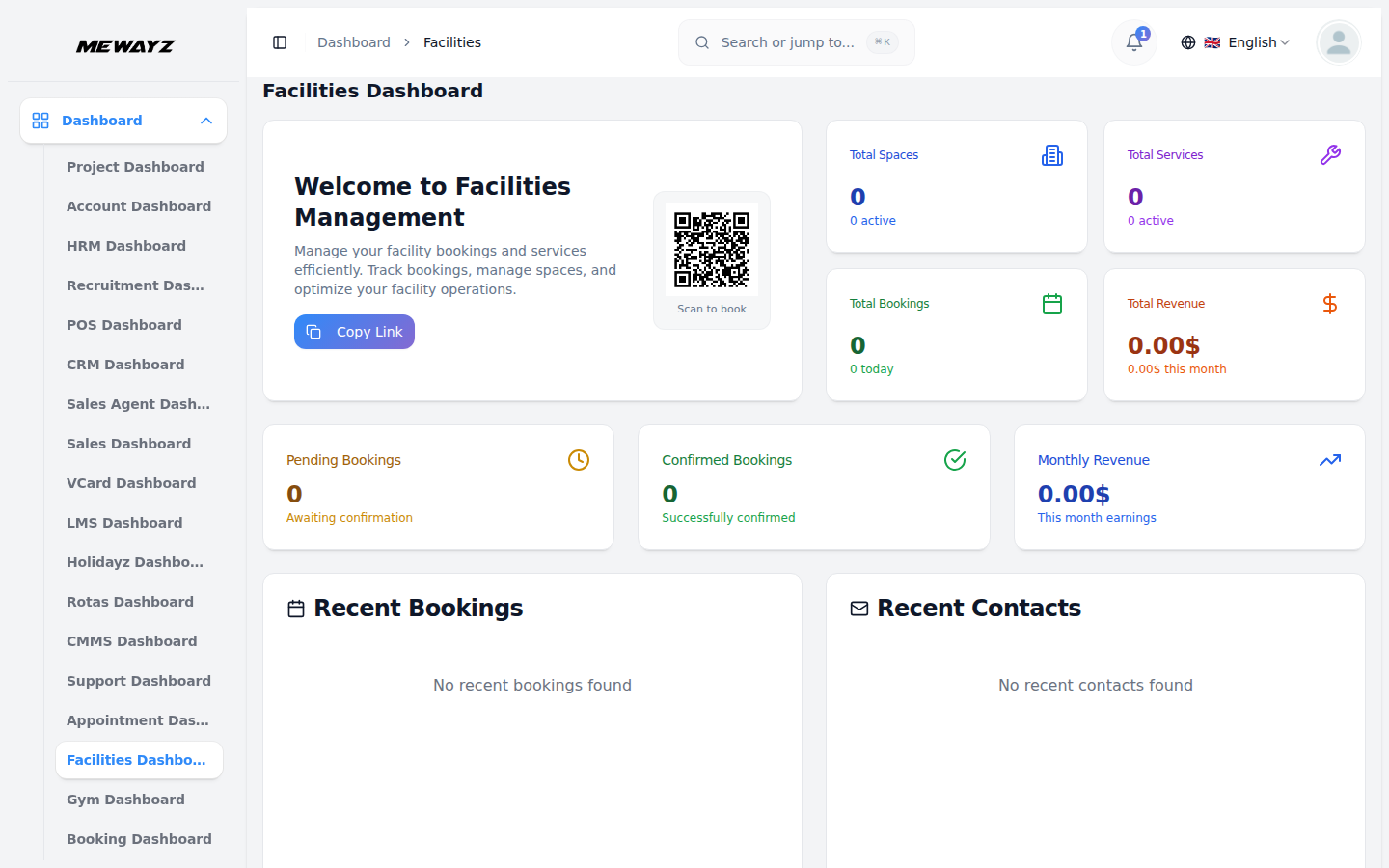
Task: Click the search or jump to field
Action: (796, 42)
